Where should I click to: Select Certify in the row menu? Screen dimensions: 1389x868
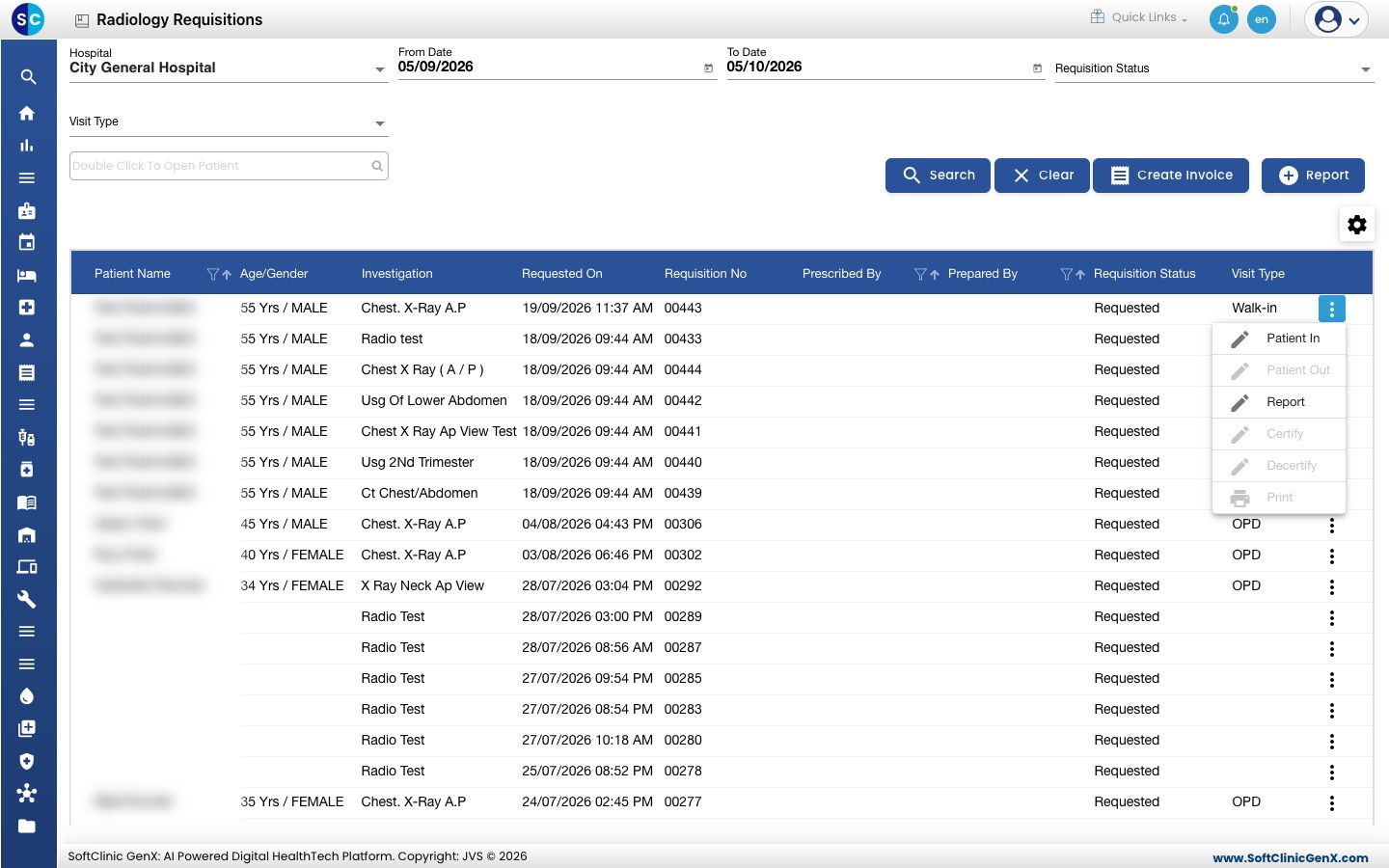(1279, 434)
